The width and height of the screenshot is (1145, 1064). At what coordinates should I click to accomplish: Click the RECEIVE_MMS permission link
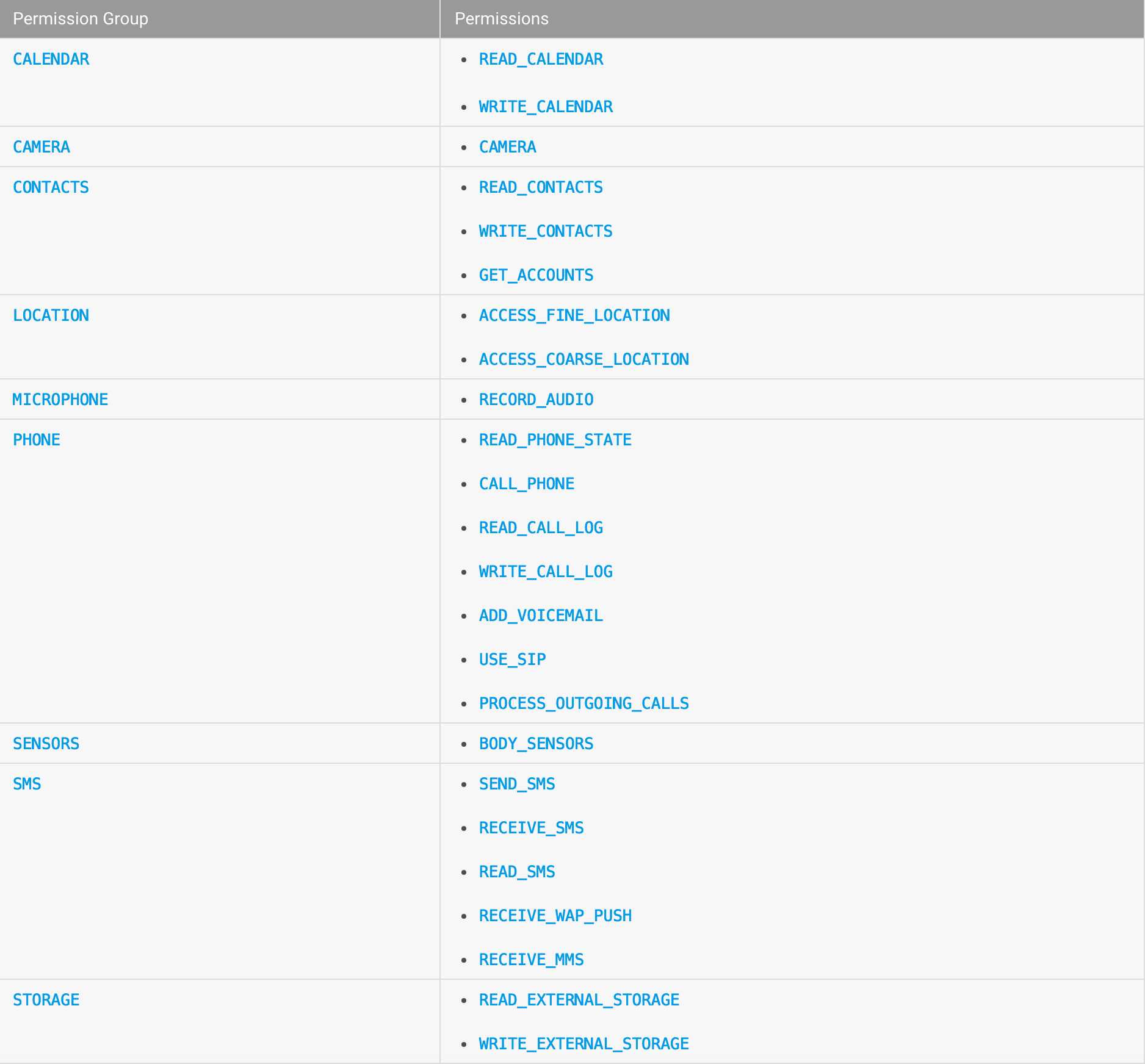(x=531, y=960)
